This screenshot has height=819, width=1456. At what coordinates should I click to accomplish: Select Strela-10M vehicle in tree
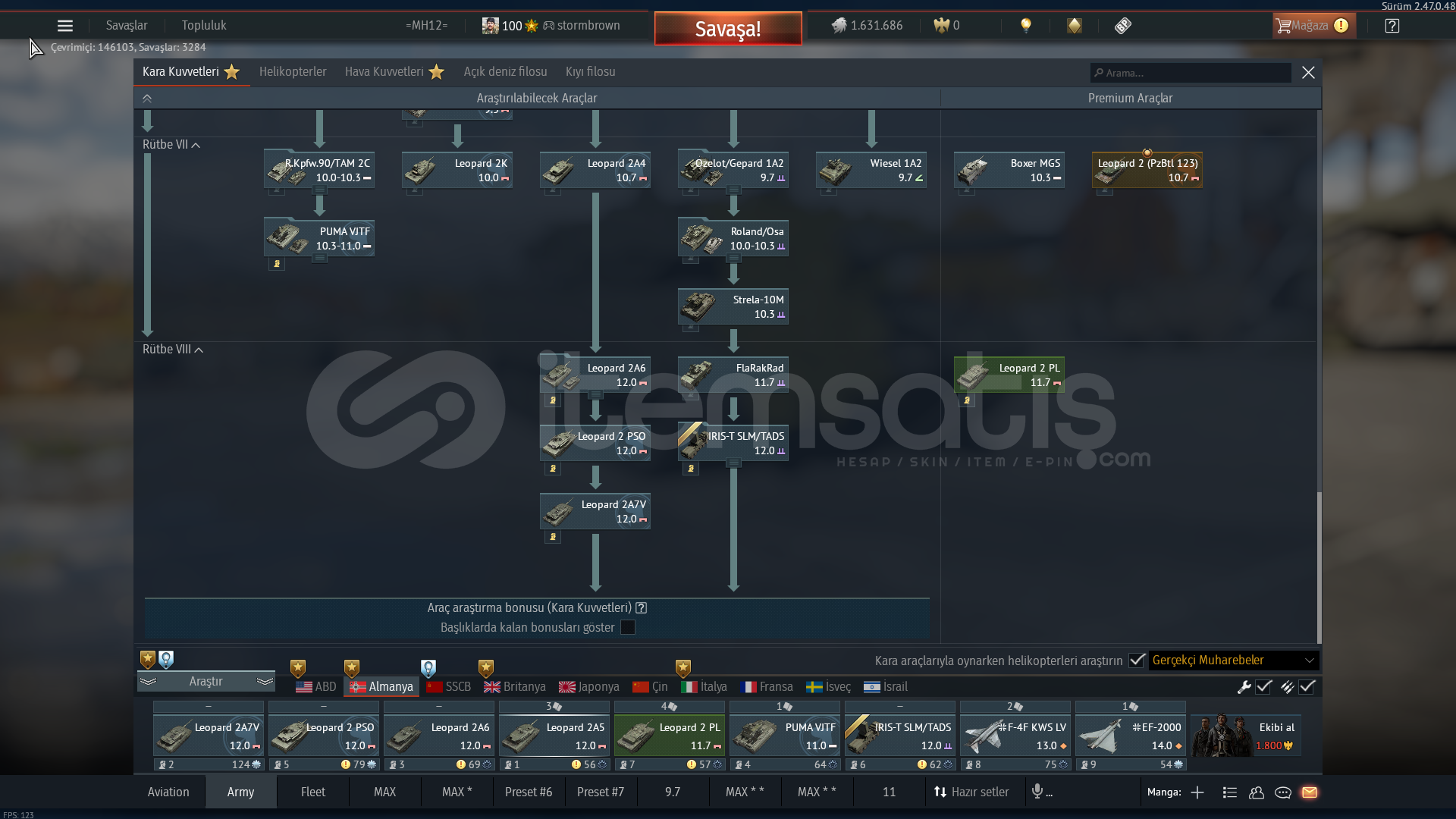[733, 306]
